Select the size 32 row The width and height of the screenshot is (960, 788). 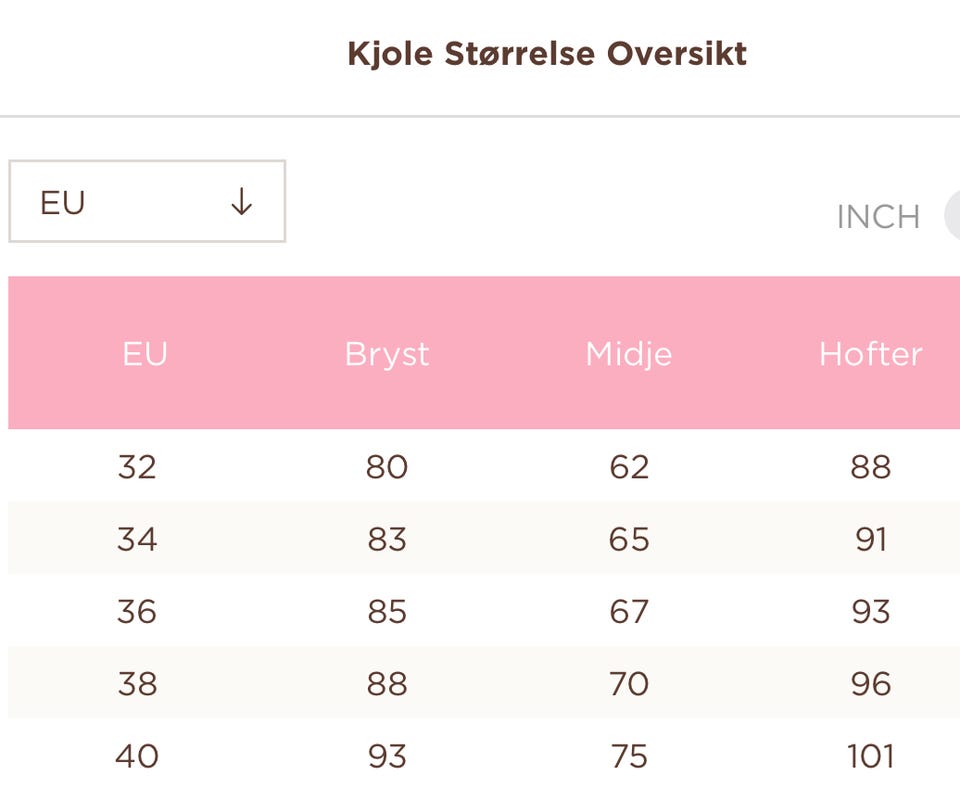(137, 467)
